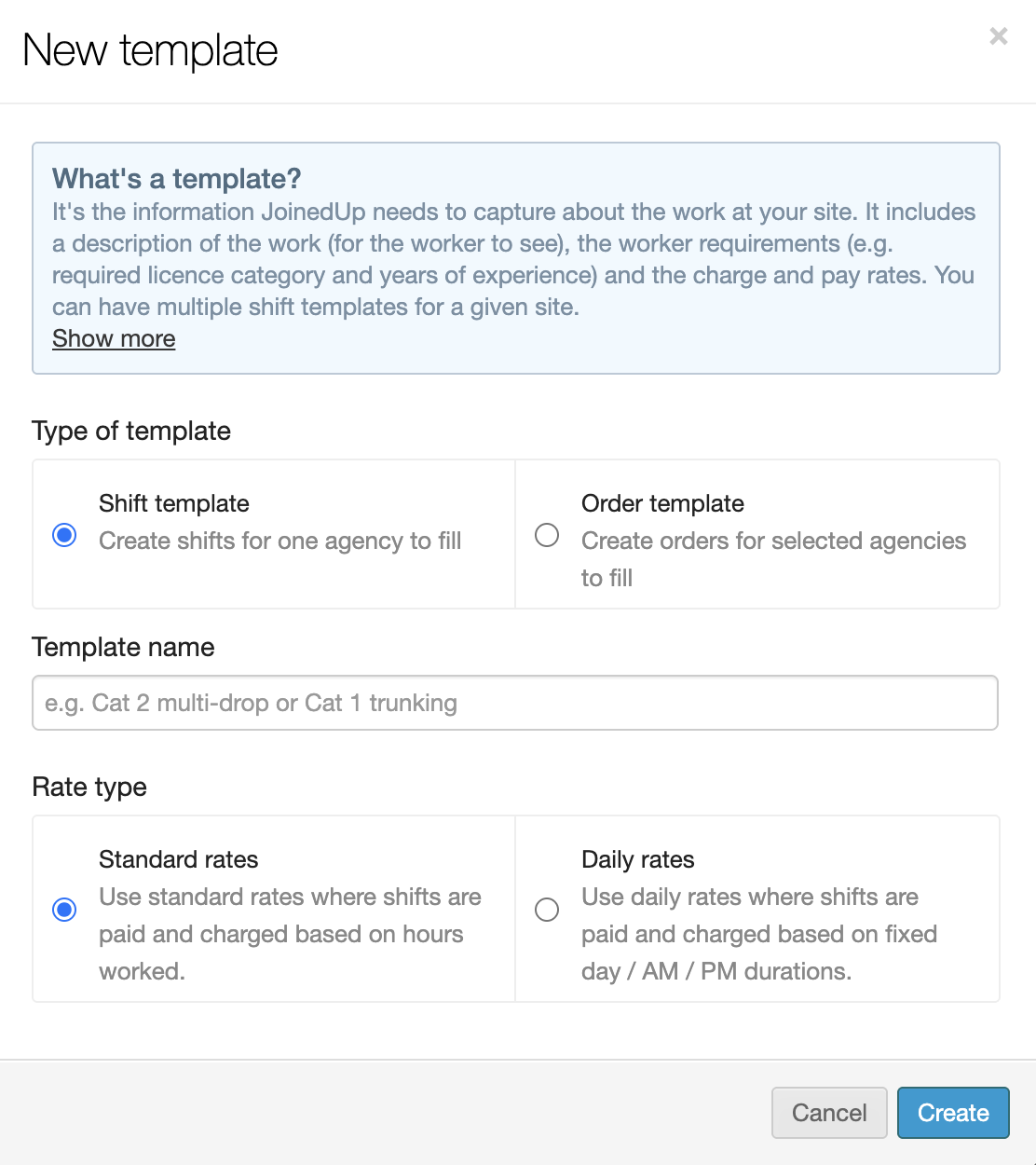The height and width of the screenshot is (1165, 1036).
Task: Select the Order template radio button
Action: tap(547, 535)
